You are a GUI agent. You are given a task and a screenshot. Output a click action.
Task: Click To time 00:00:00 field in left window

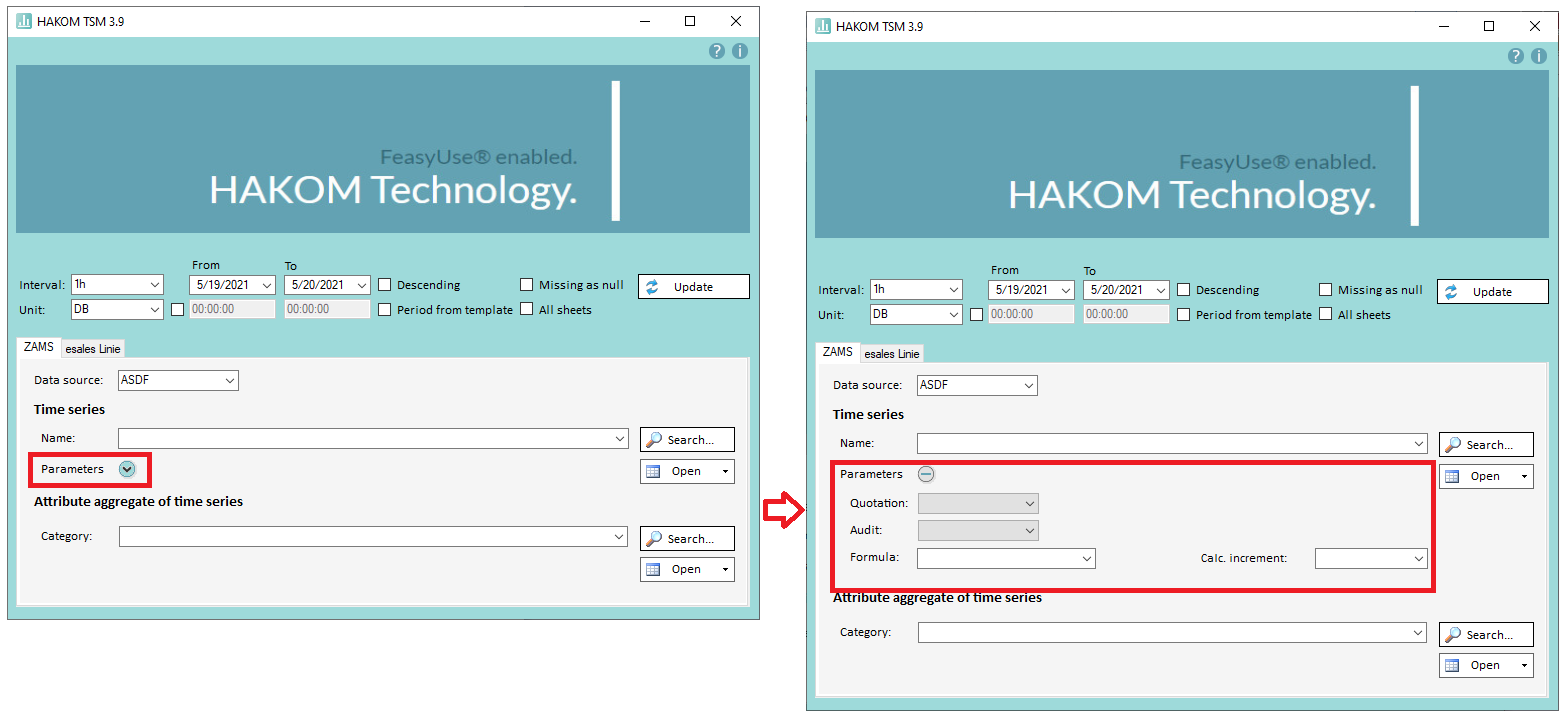click(x=327, y=310)
